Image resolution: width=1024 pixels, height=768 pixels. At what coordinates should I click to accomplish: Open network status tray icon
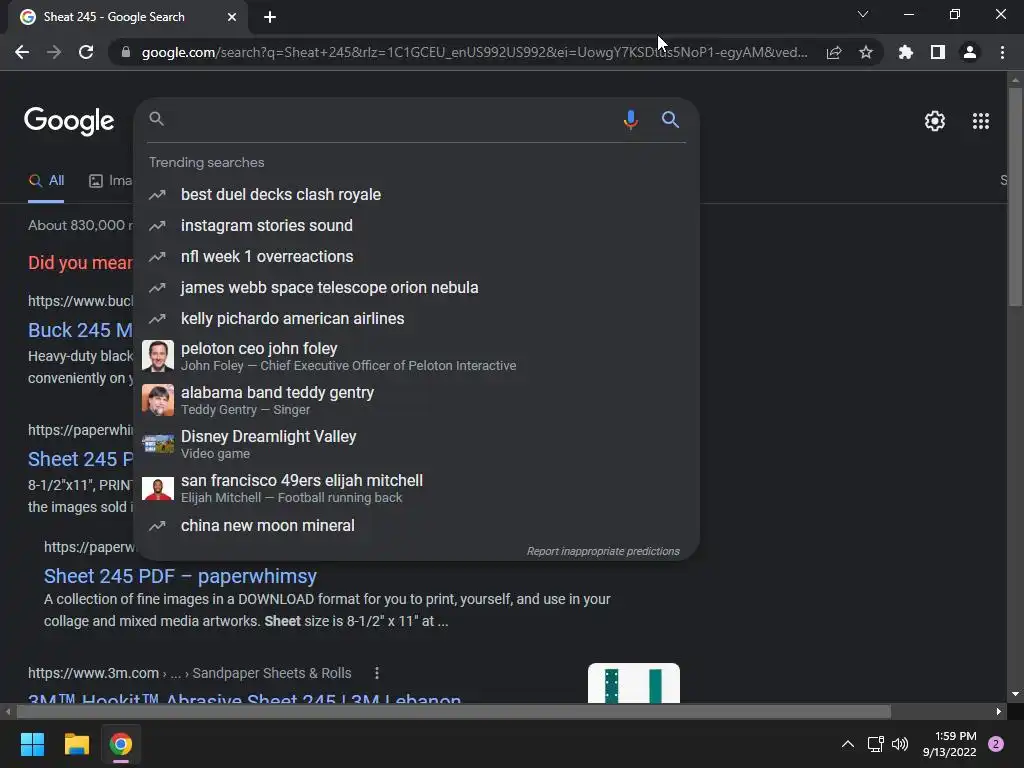tap(875, 744)
